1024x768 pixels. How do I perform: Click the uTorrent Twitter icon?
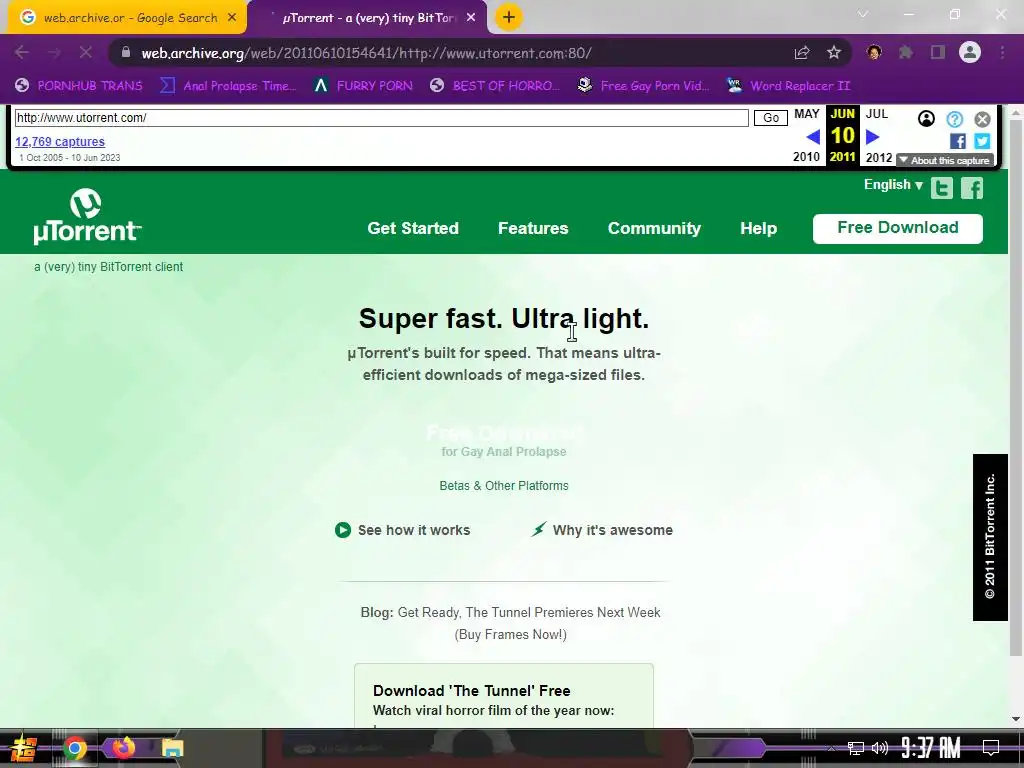click(942, 188)
